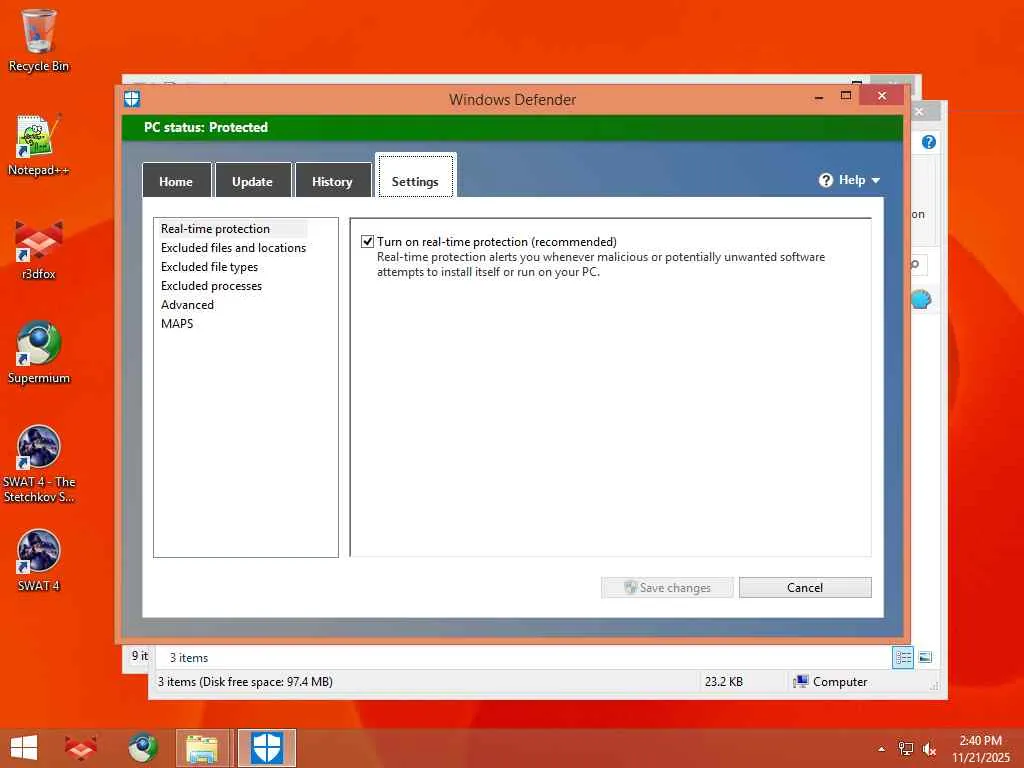Close the Windows Defender window
The image size is (1024, 768).
pyautogui.click(x=882, y=96)
